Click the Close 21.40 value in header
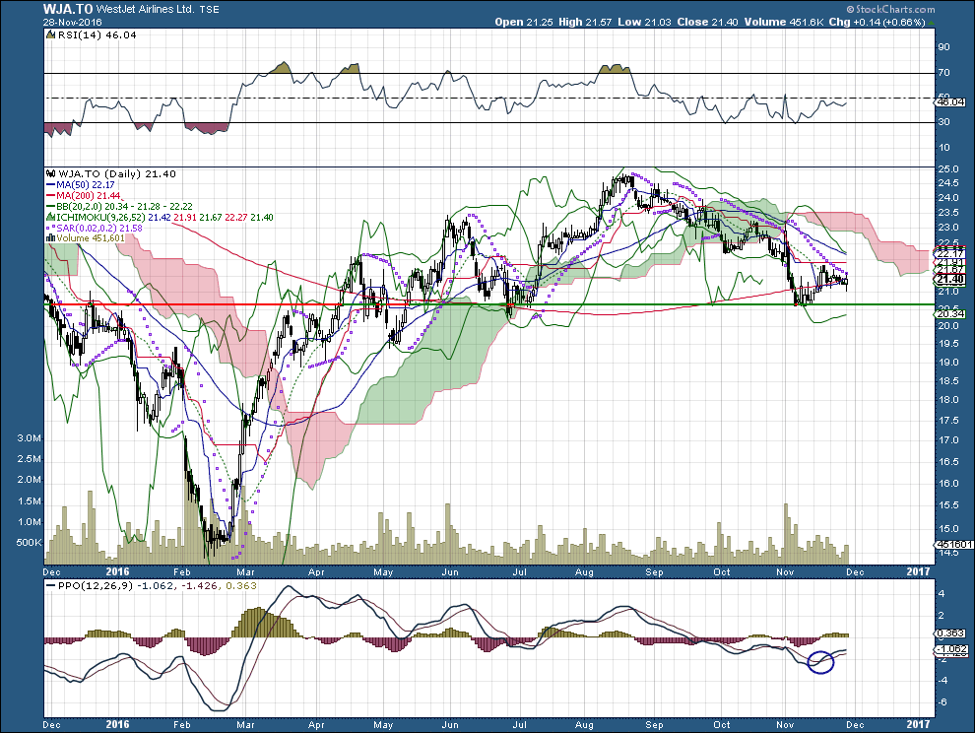975x733 pixels. [x=708, y=22]
